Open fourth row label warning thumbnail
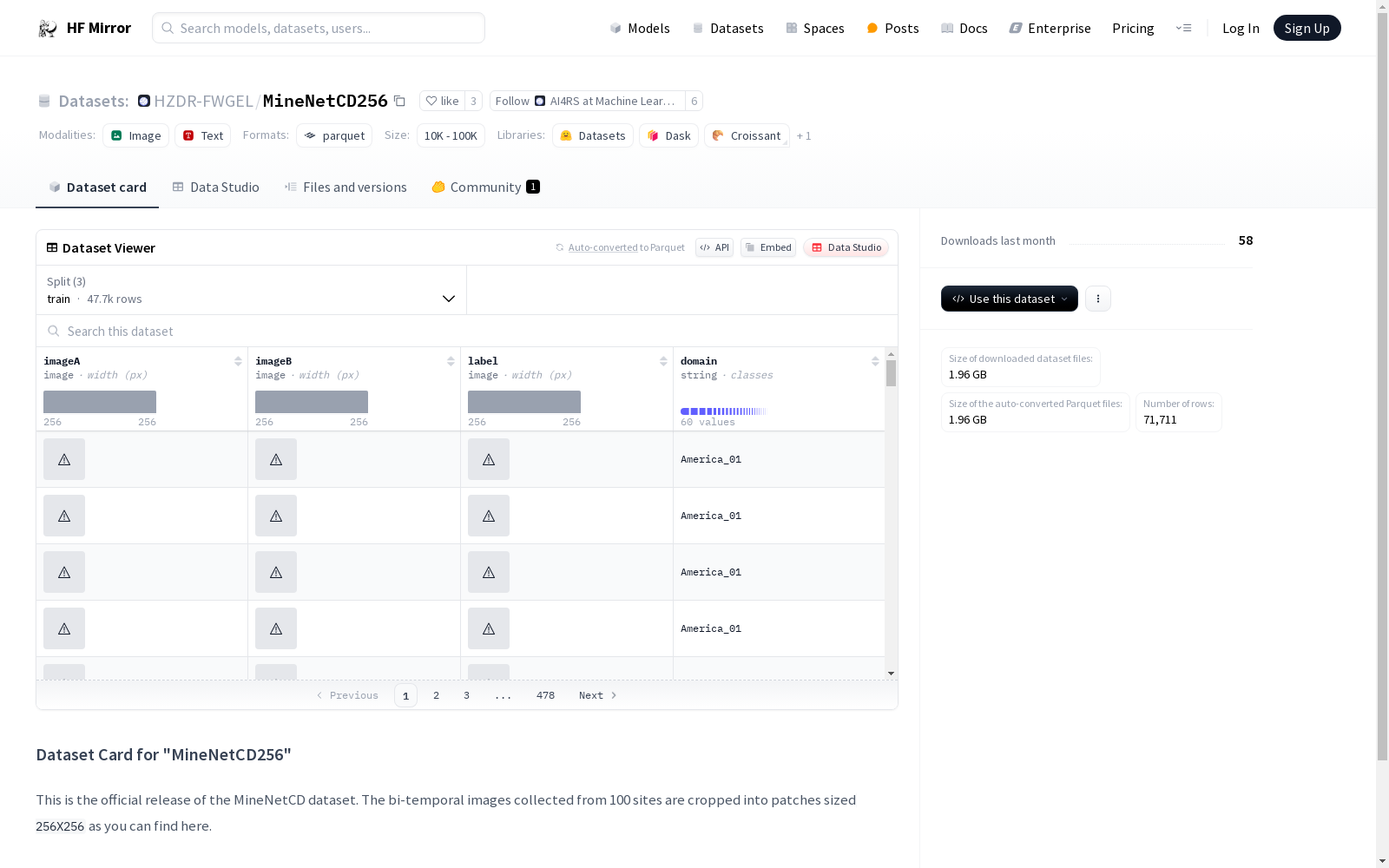The height and width of the screenshot is (868, 1389). click(489, 628)
